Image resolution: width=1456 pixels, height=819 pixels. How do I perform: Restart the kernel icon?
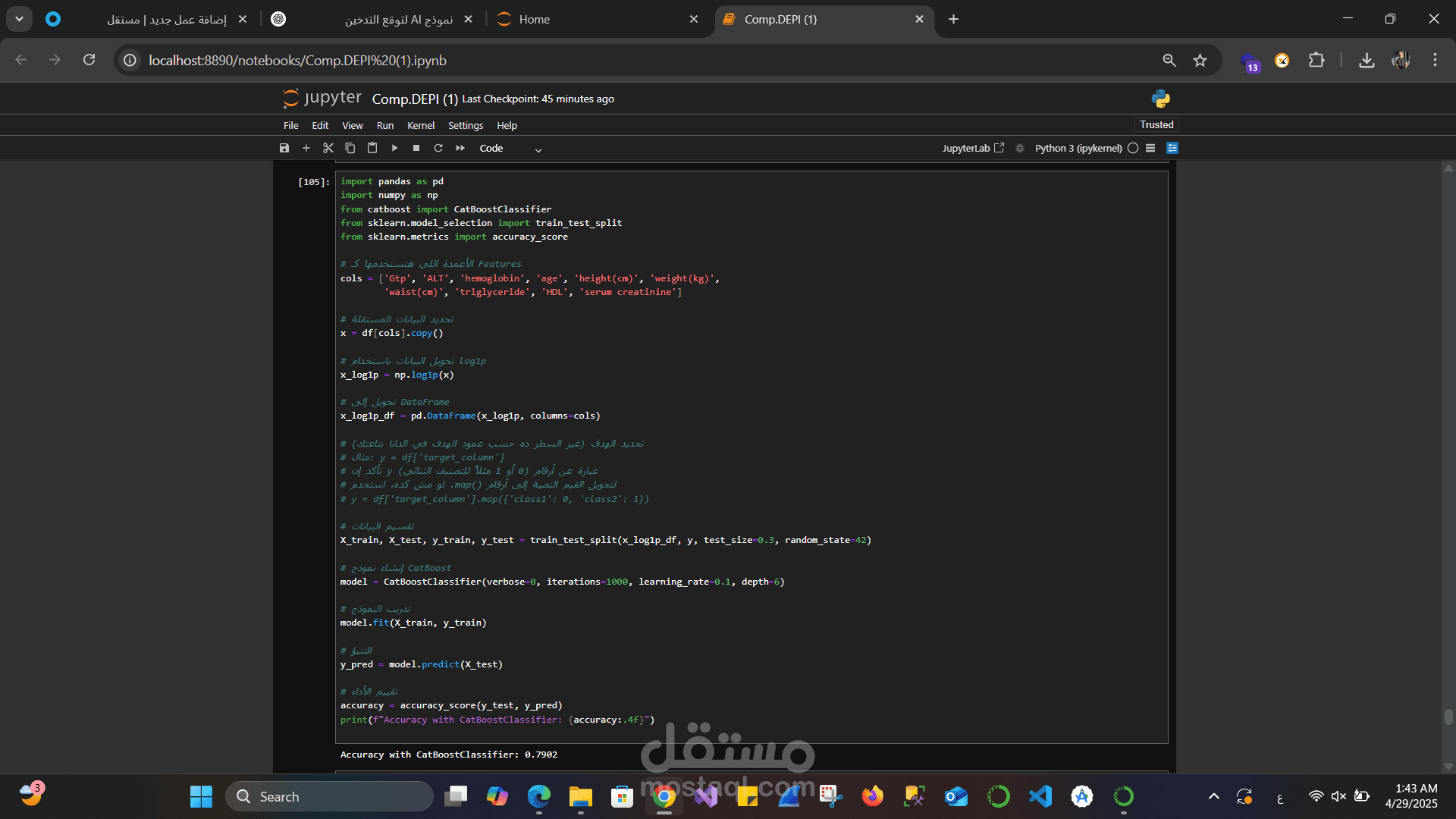pos(438,148)
